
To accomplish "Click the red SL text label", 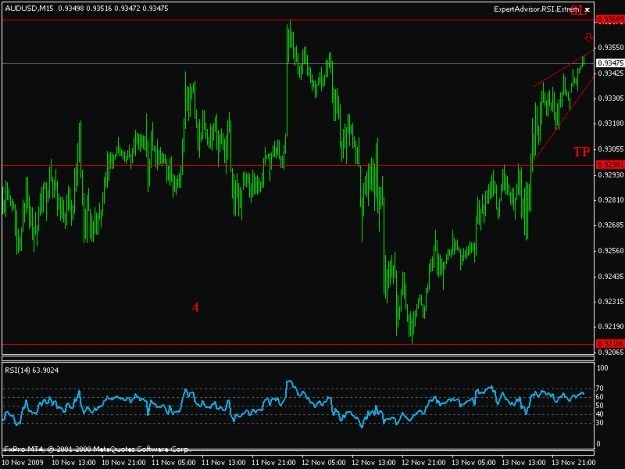I will click(x=578, y=11).
